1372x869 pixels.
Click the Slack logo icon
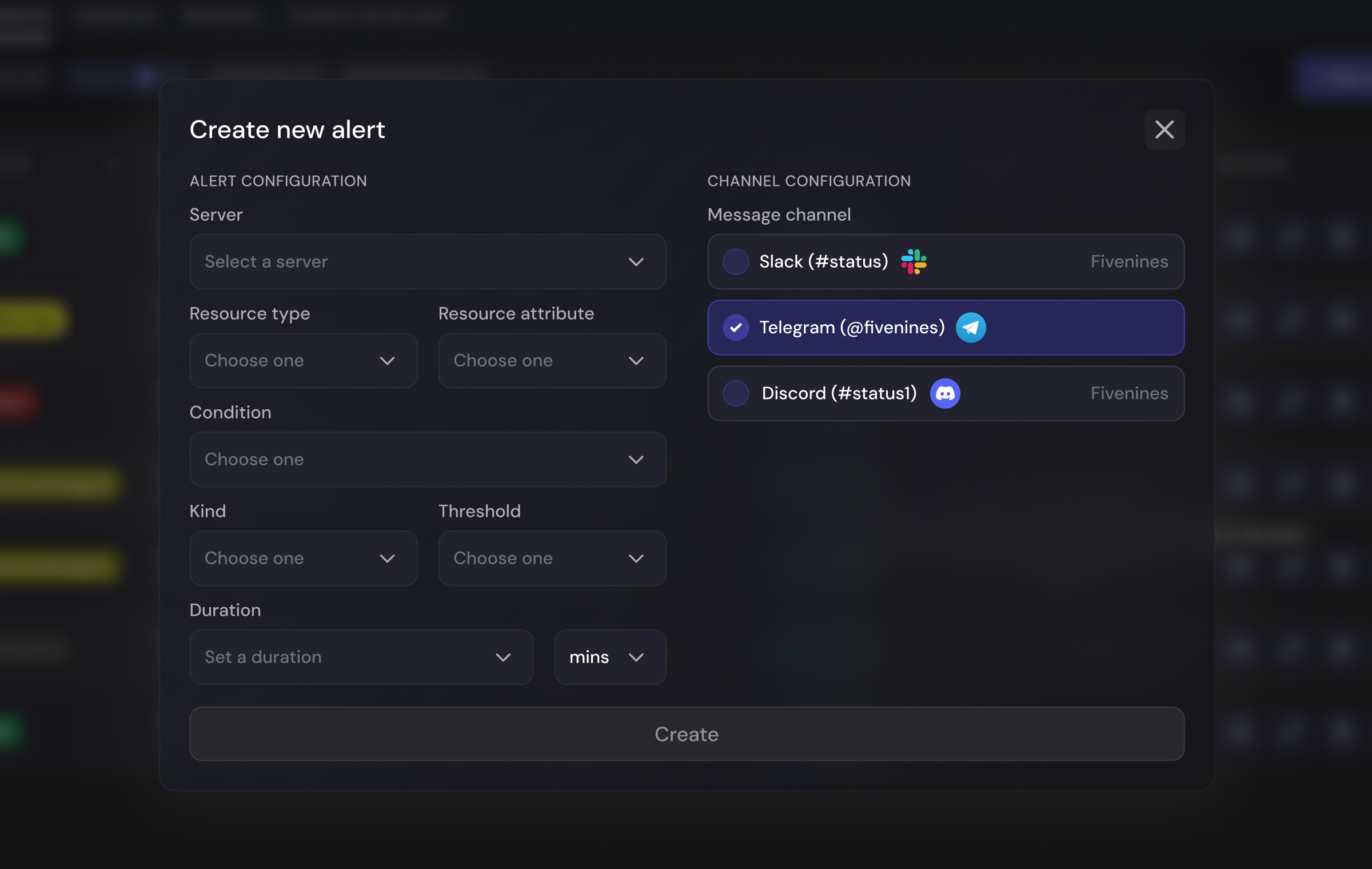click(914, 262)
